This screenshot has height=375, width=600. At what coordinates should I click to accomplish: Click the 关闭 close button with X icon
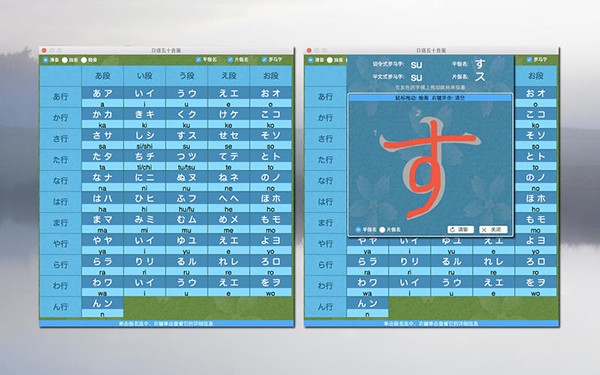pos(493,230)
